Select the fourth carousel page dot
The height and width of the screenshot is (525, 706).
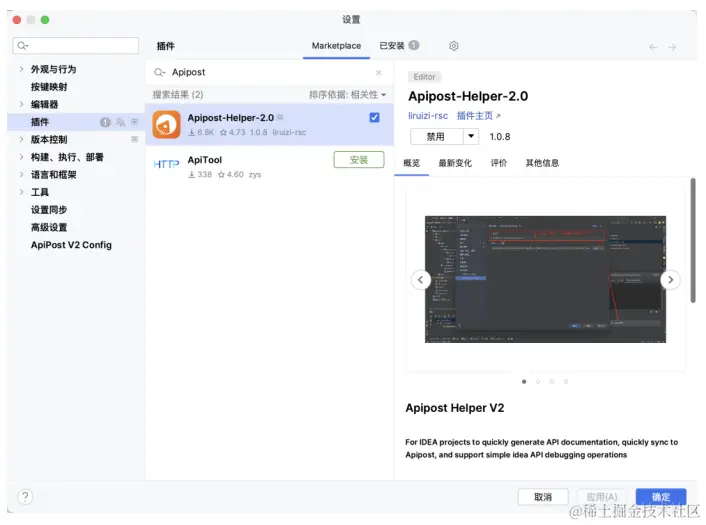coord(566,381)
